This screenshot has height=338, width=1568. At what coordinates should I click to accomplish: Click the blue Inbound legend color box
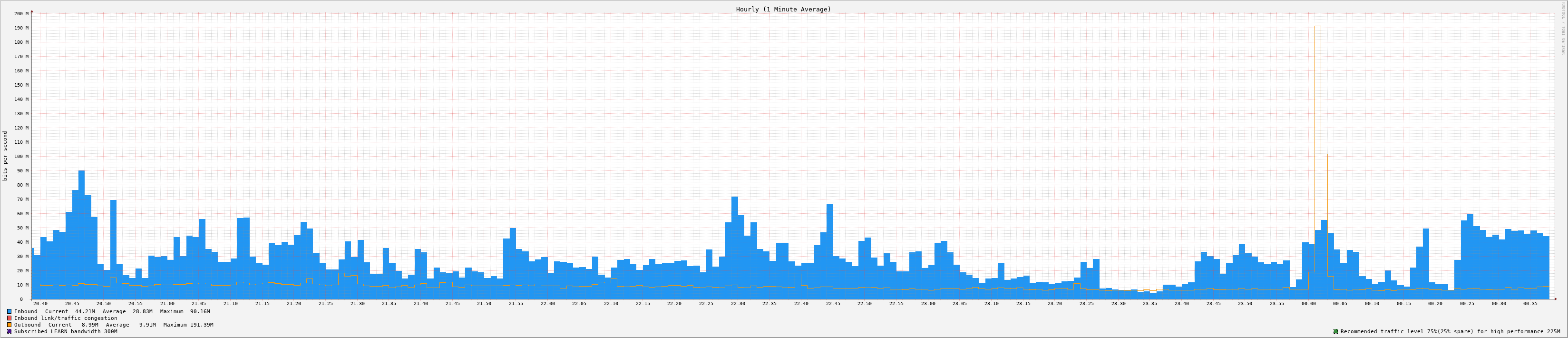click(9, 311)
